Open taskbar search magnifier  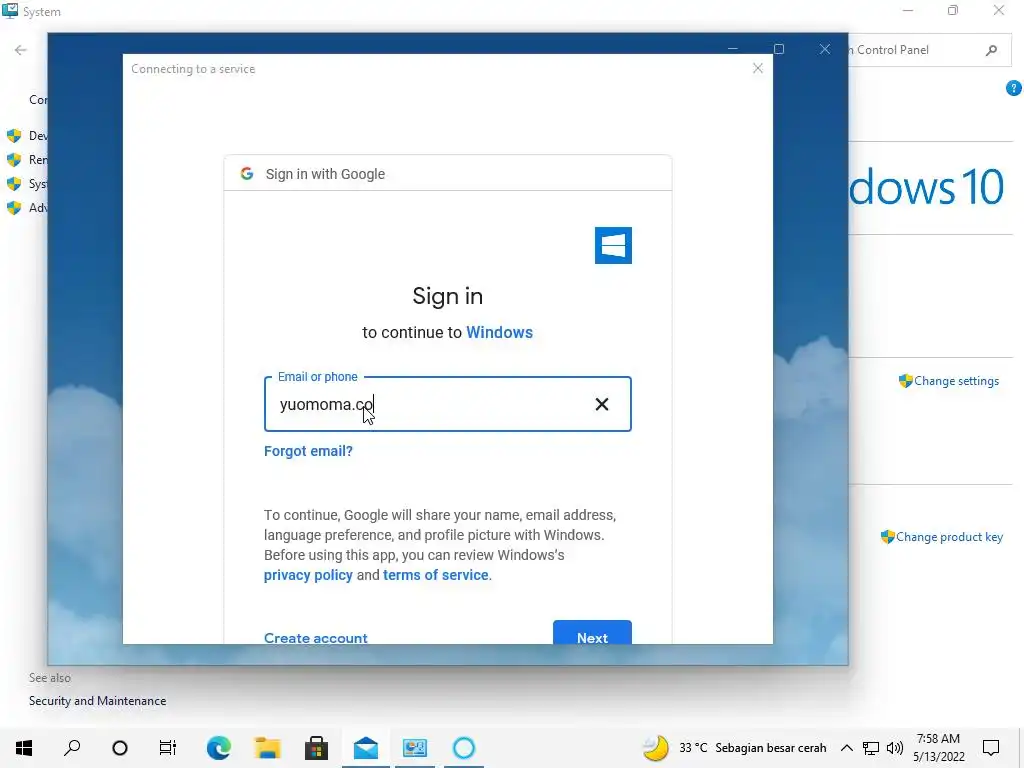(72, 748)
